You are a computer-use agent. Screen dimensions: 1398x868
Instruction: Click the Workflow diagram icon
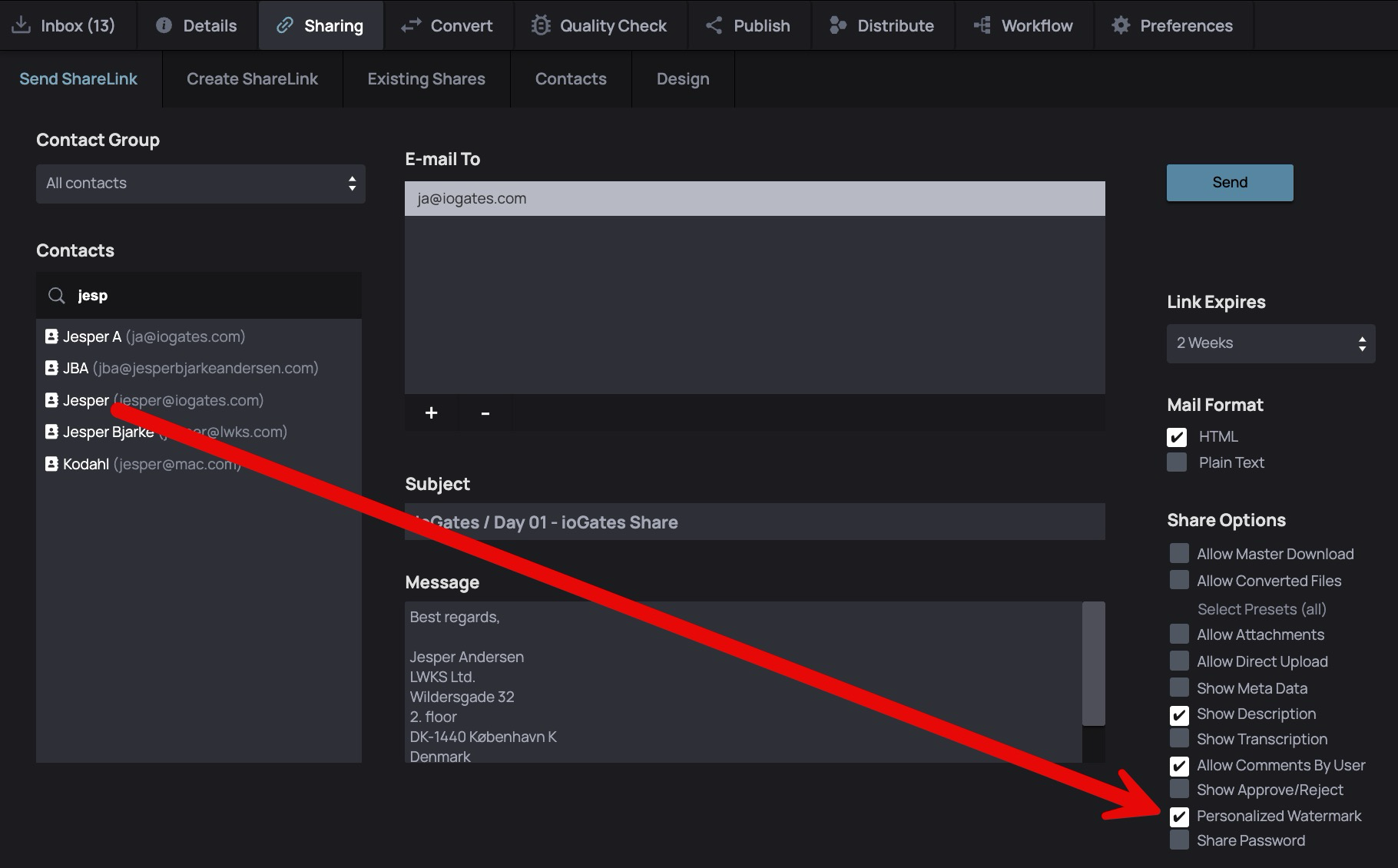982,25
